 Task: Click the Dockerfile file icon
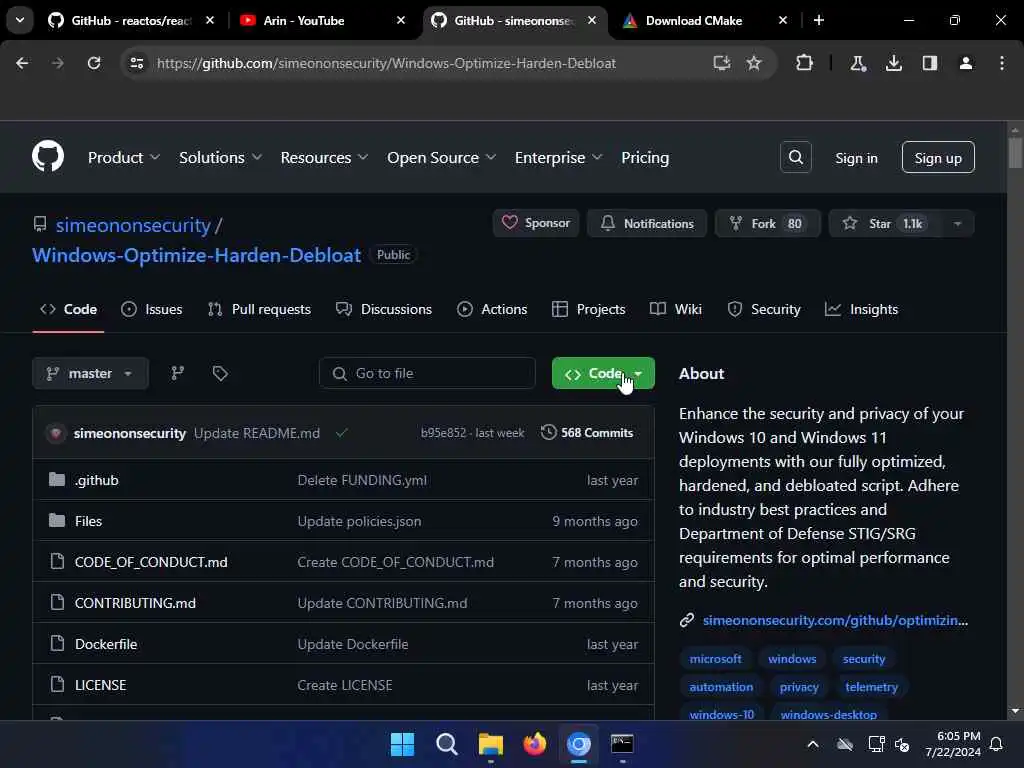click(57, 644)
